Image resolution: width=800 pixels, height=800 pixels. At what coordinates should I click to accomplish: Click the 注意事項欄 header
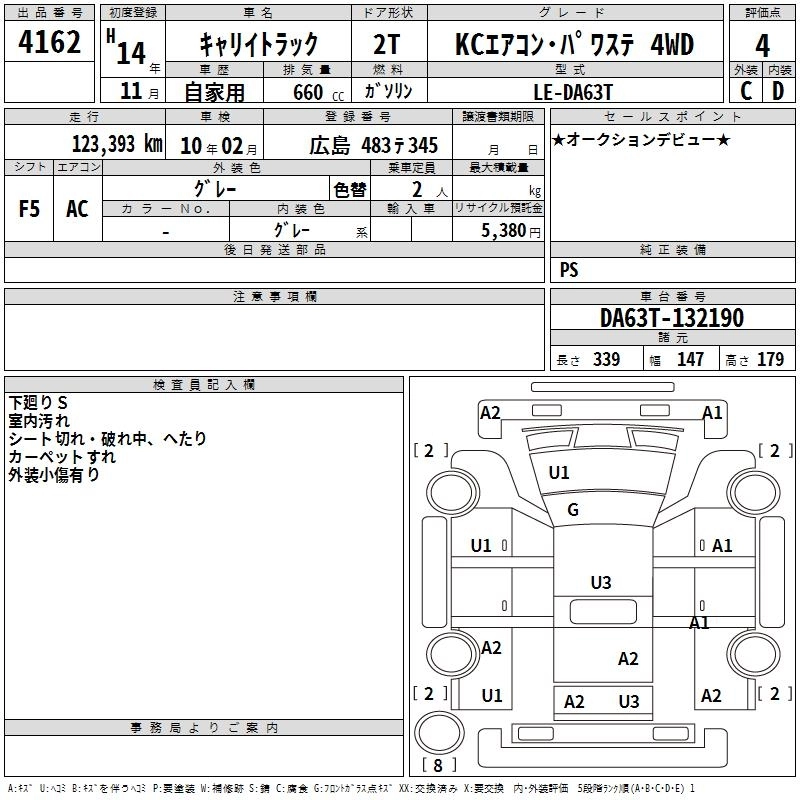coord(274,296)
